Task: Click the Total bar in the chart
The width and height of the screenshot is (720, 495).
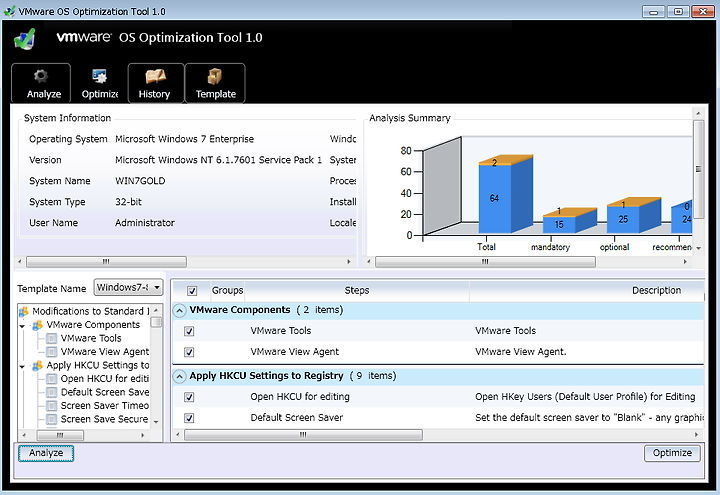Action: pos(505,195)
